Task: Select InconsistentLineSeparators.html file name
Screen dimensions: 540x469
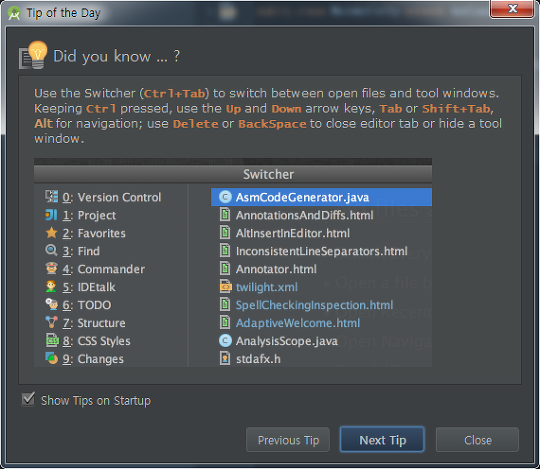Action: pyautogui.click(x=322, y=251)
